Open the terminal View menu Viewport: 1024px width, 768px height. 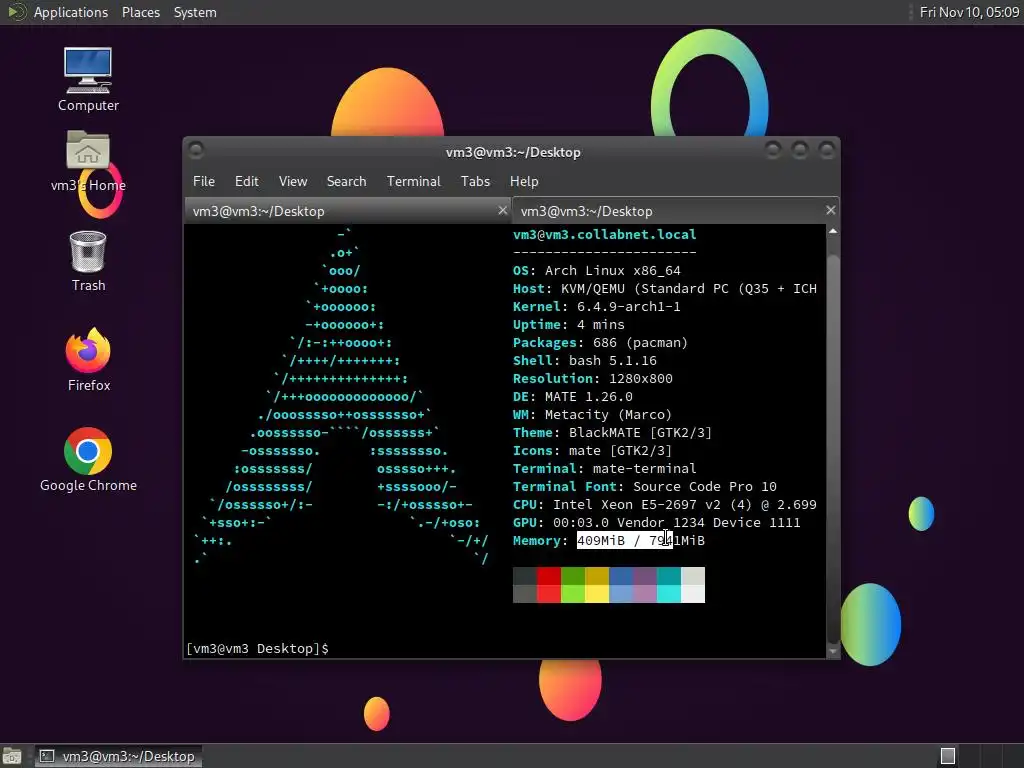[x=293, y=182]
